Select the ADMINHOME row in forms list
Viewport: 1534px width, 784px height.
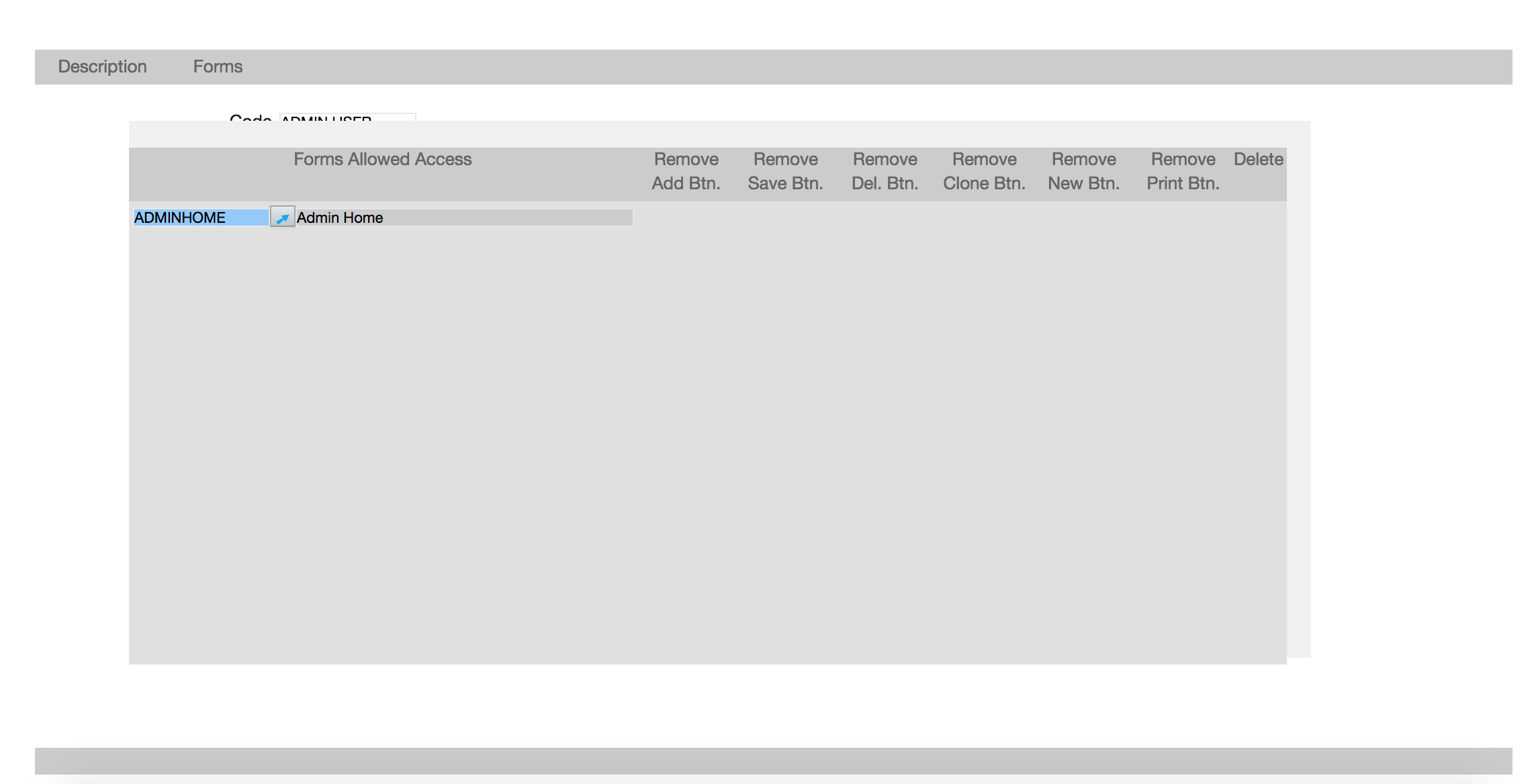pyautogui.click(x=382, y=217)
